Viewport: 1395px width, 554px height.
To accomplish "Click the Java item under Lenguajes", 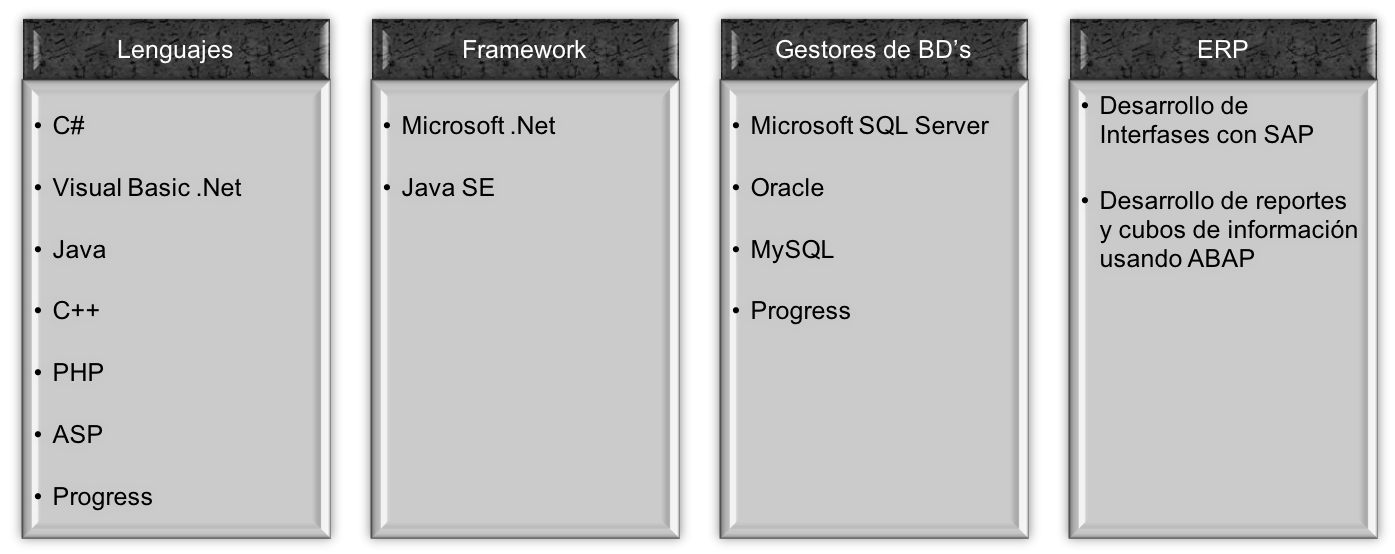I will click(79, 250).
